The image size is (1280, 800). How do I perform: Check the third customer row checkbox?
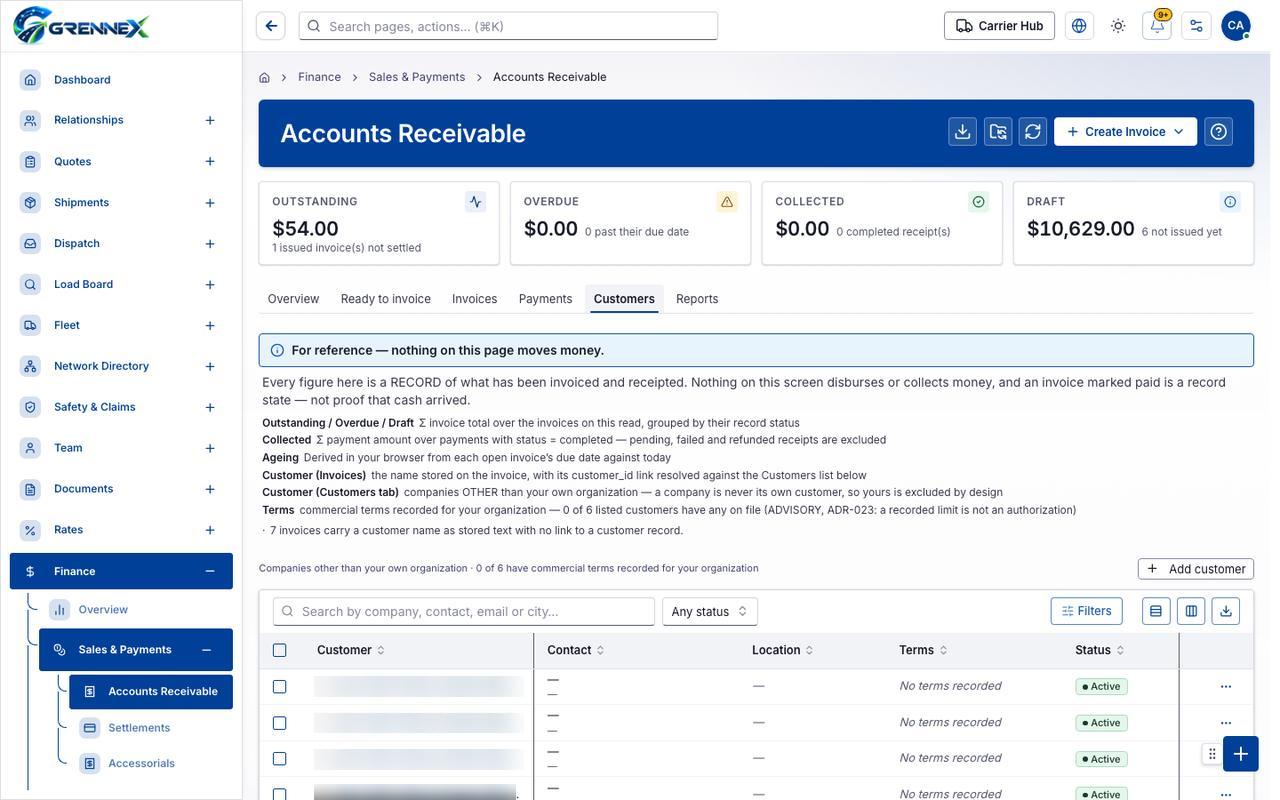tap(280, 759)
